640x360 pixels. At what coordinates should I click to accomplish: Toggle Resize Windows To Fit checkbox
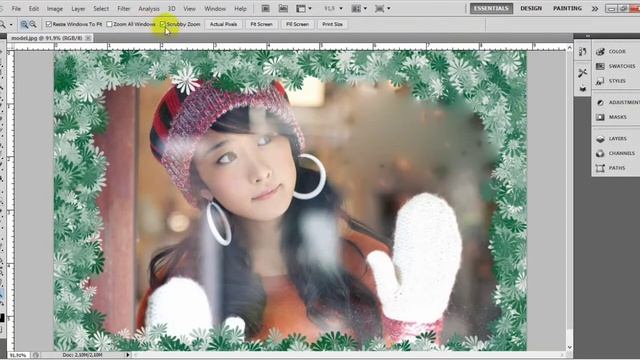pyautogui.click(x=49, y=24)
